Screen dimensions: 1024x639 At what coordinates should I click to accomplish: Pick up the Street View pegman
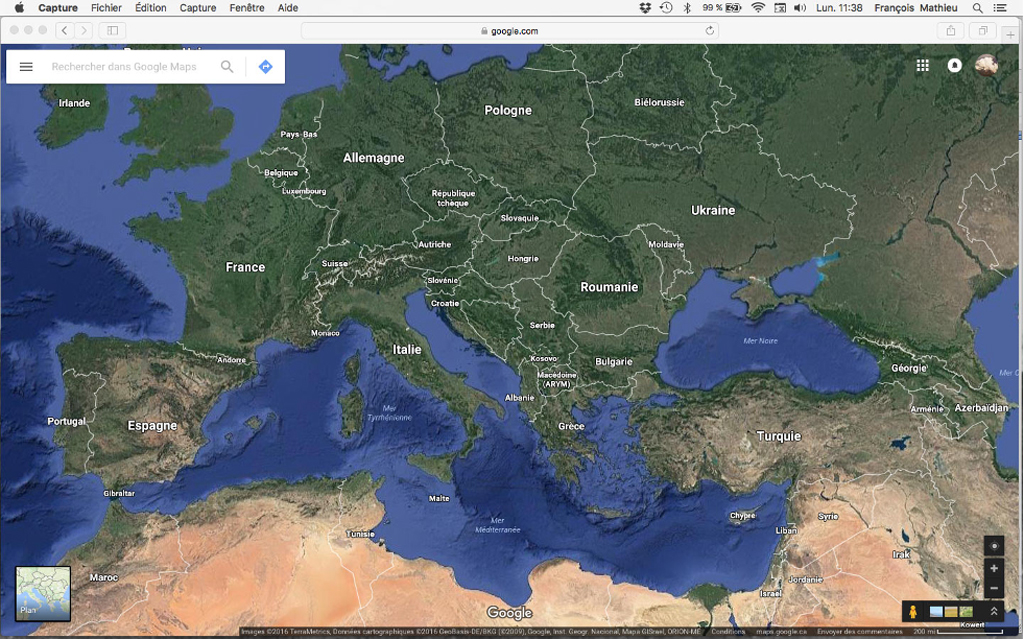(913, 612)
